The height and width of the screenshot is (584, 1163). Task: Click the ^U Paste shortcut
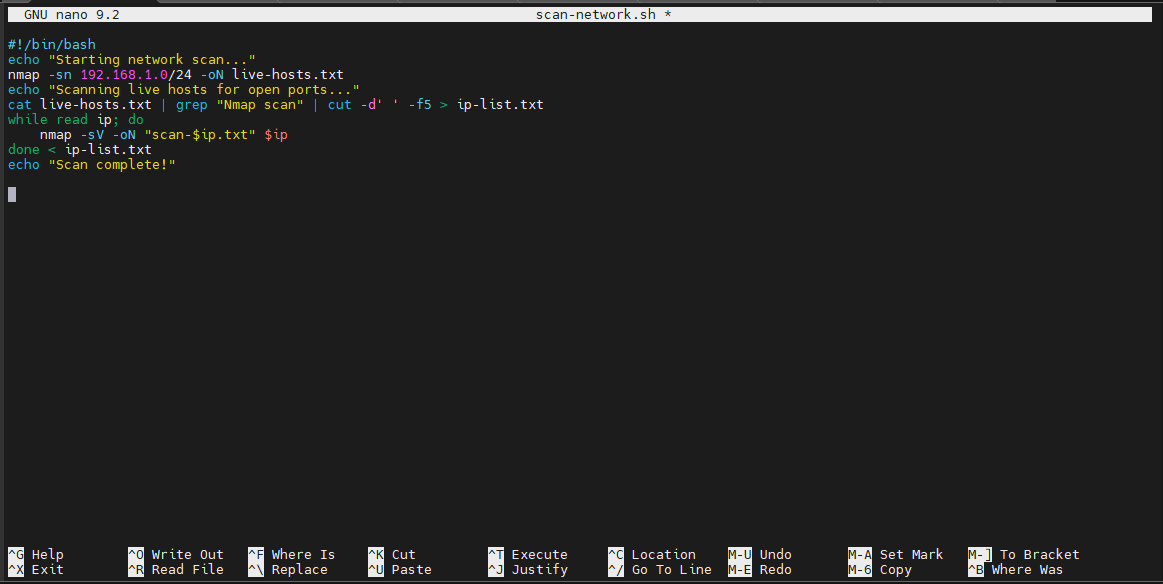tap(400, 569)
